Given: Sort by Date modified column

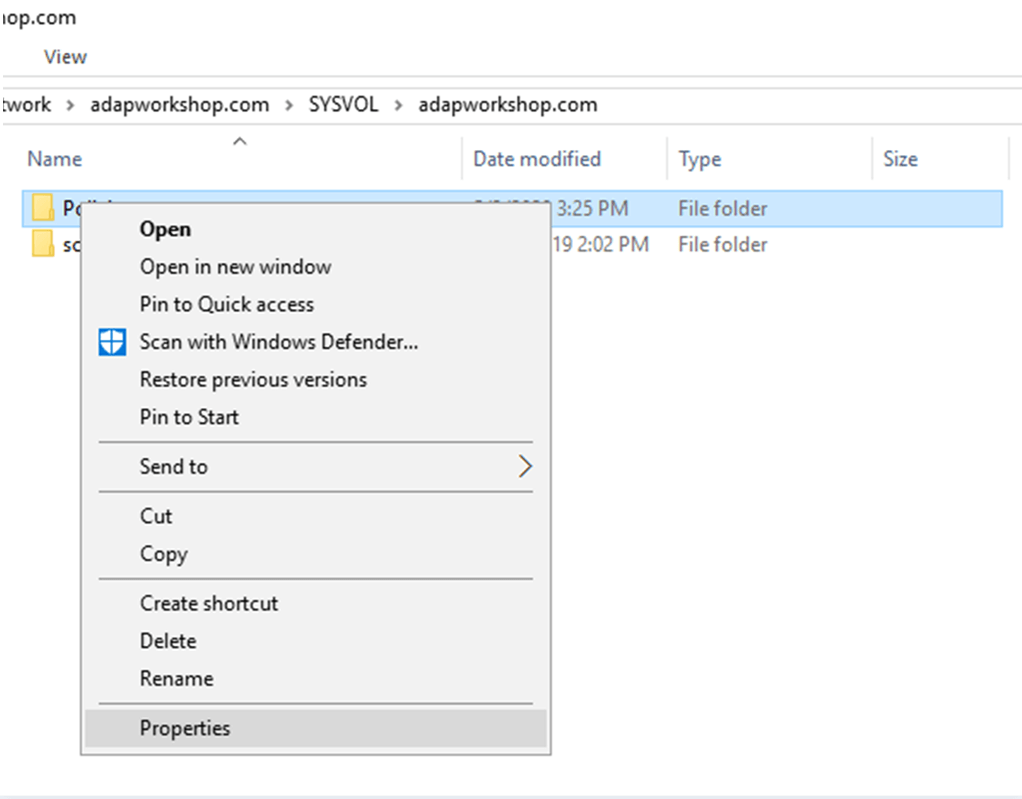Looking at the screenshot, I should pos(537,159).
